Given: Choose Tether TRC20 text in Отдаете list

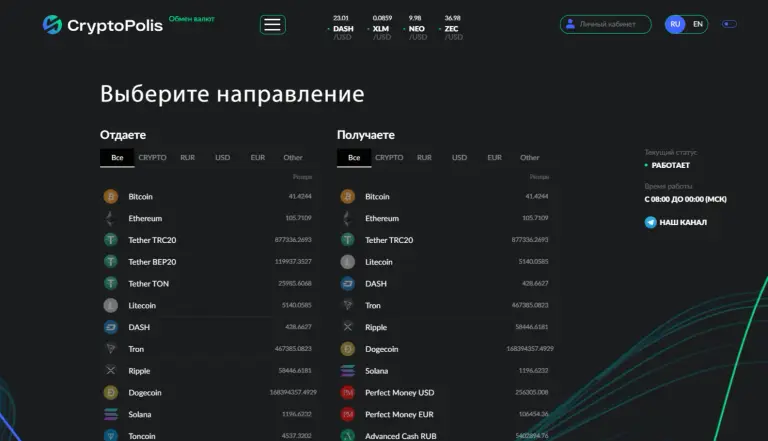Looking at the screenshot, I should 152,240.
